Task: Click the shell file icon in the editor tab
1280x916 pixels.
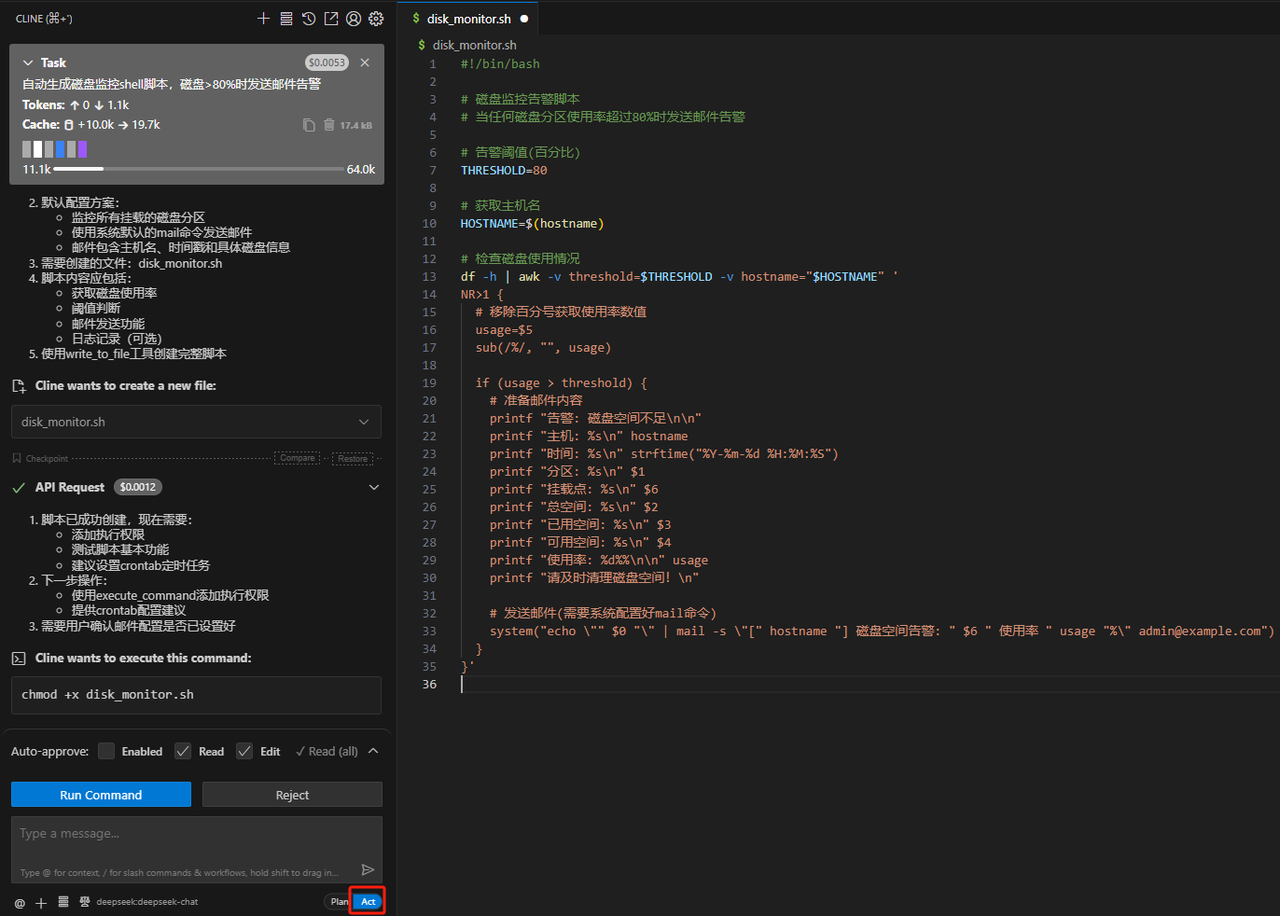Action: coord(416,18)
